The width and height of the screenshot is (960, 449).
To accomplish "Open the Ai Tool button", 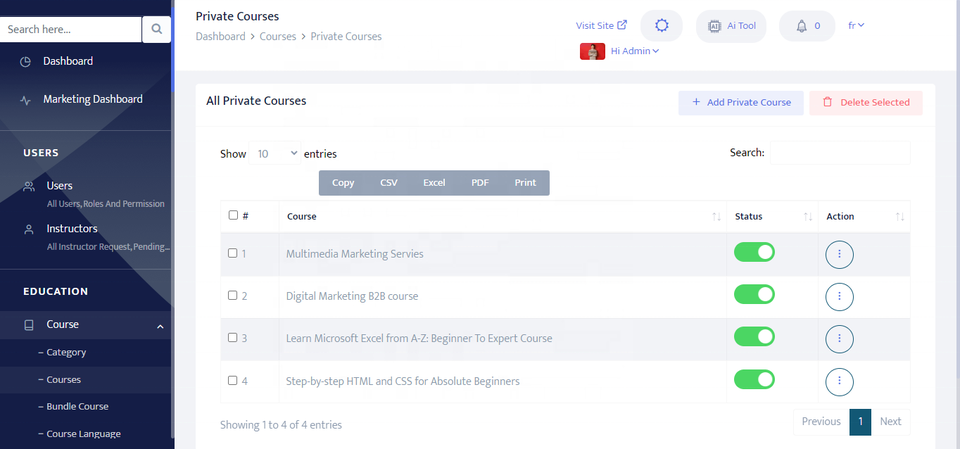I will point(731,26).
